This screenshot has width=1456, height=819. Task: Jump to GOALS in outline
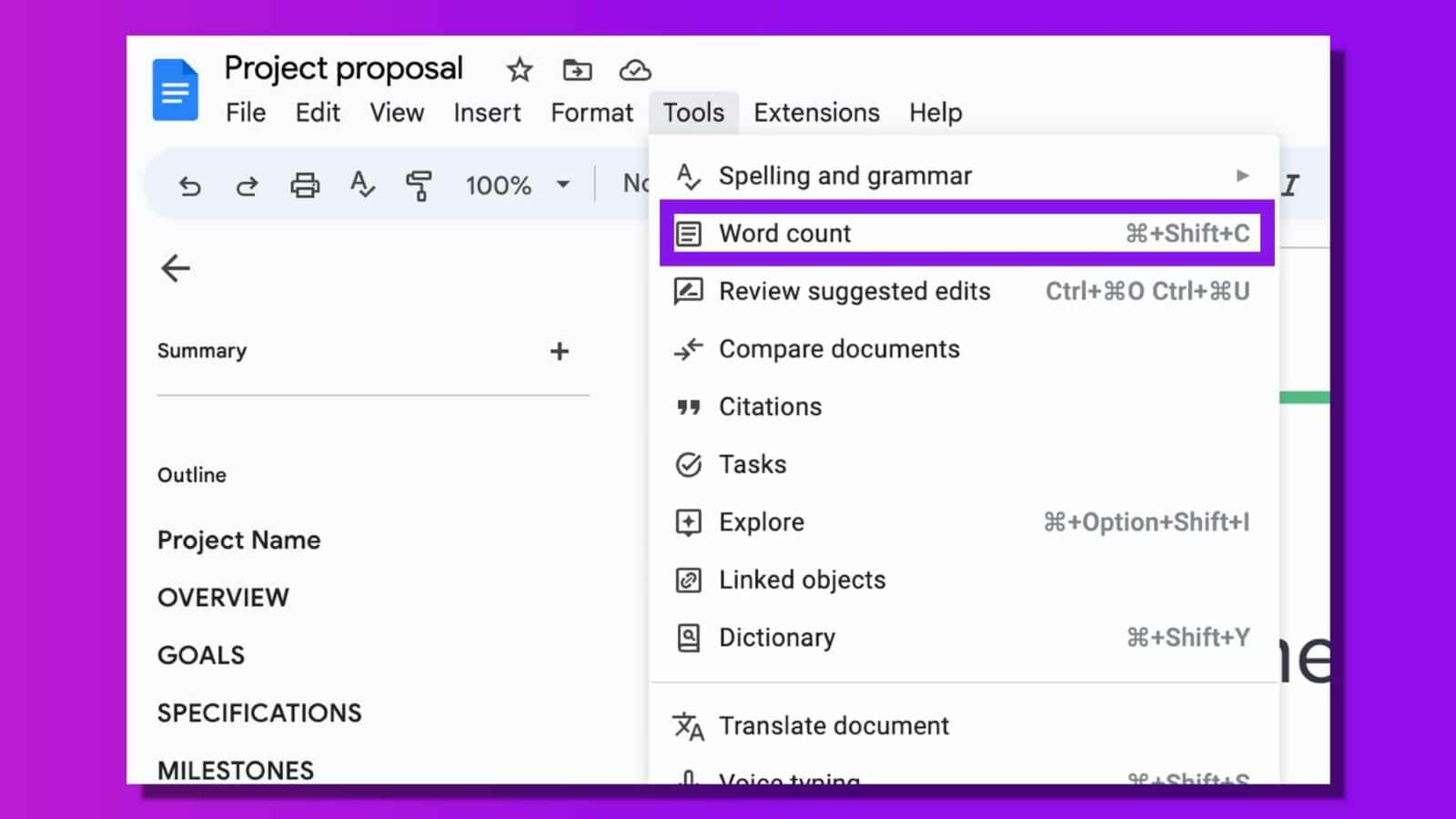(x=201, y=655)
